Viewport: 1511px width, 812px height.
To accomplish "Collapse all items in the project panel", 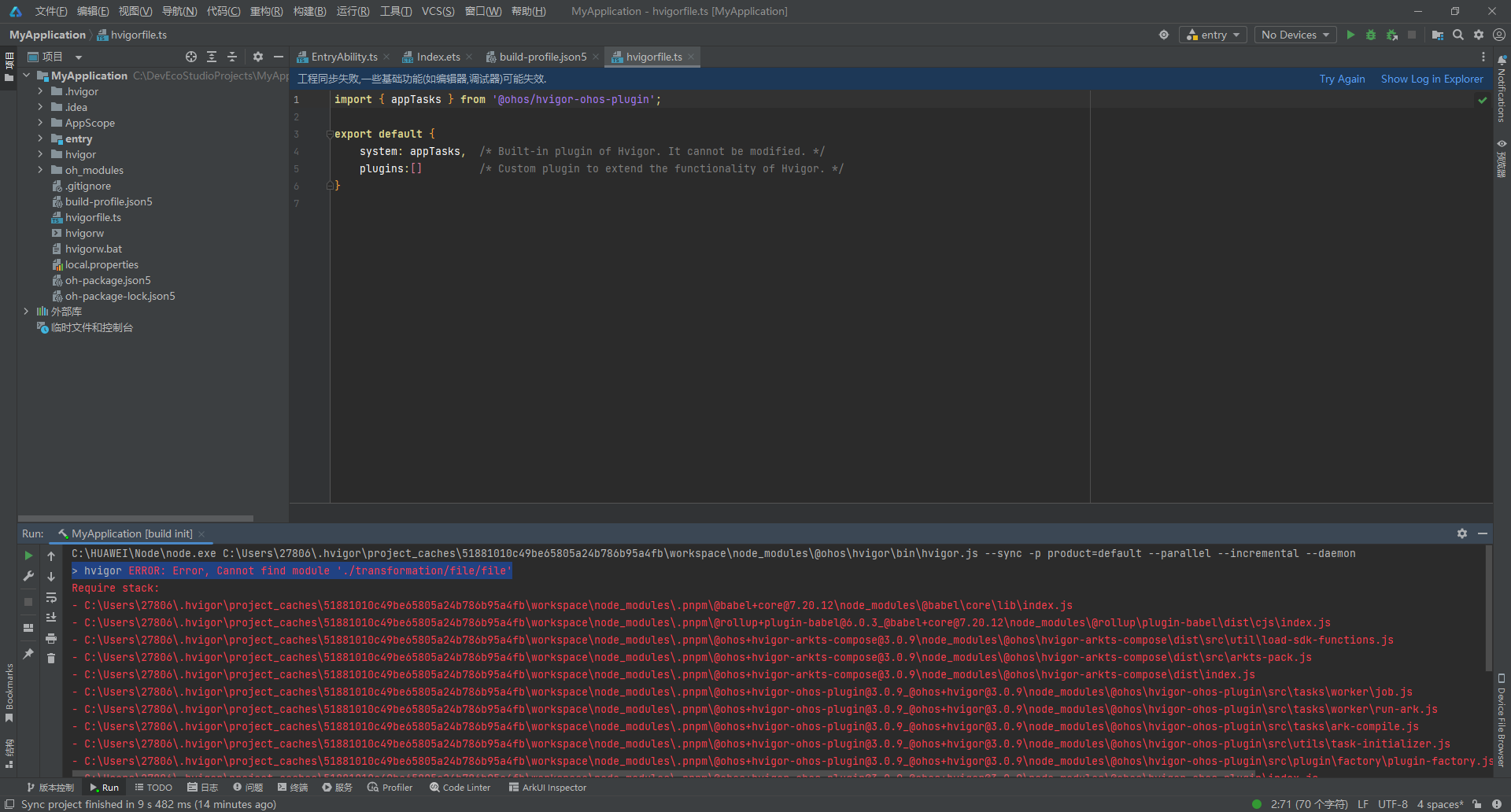I will point(232,57).
